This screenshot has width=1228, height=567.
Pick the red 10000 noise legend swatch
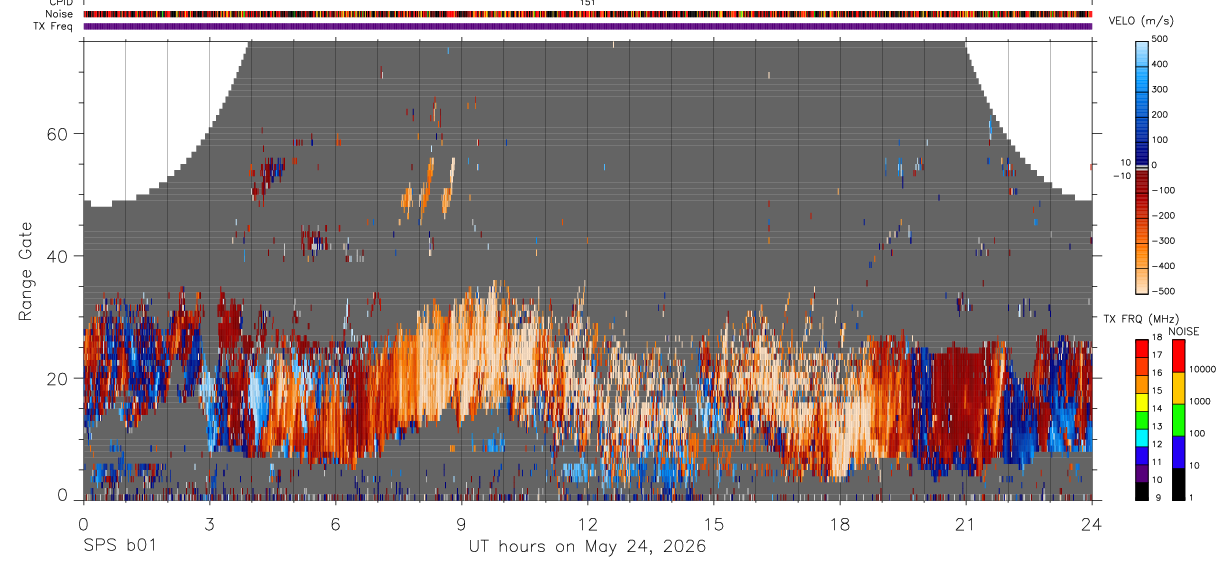coord(1177,356)
